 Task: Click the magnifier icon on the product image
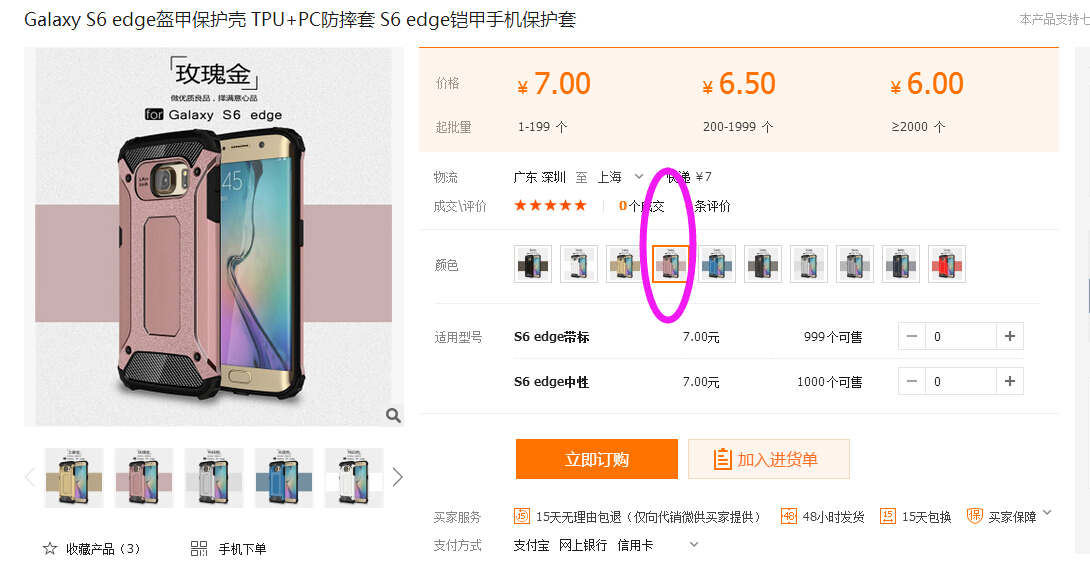[x=393, y=416]
